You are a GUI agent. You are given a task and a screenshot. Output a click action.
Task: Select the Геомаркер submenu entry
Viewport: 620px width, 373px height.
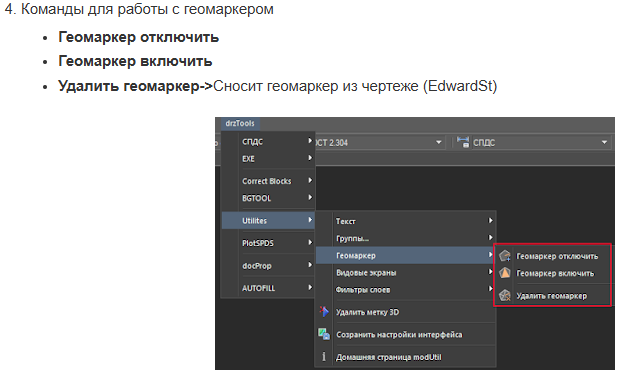[x=405, y=256]
